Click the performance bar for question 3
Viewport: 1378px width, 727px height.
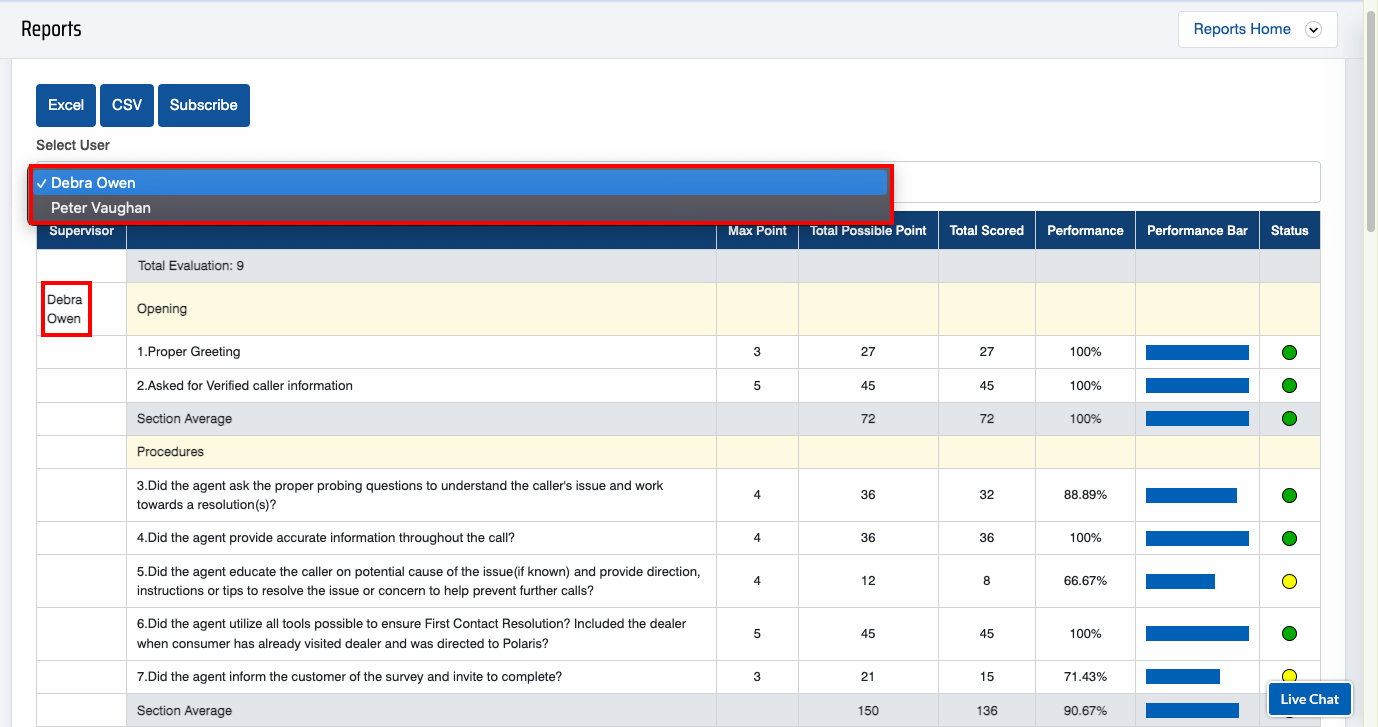pos(1191,495)
